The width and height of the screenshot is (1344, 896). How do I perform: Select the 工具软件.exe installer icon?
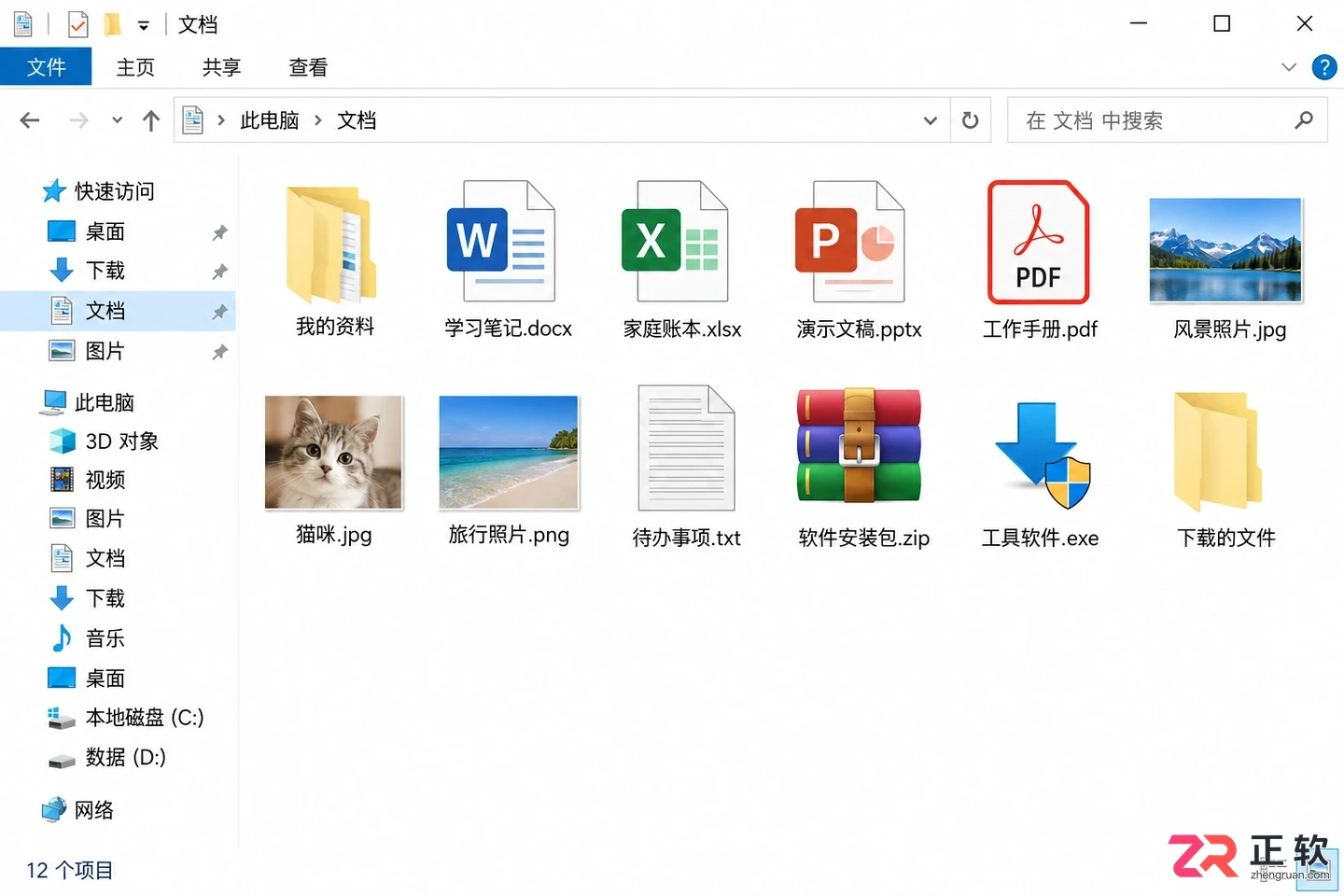tap(1042, 455)
